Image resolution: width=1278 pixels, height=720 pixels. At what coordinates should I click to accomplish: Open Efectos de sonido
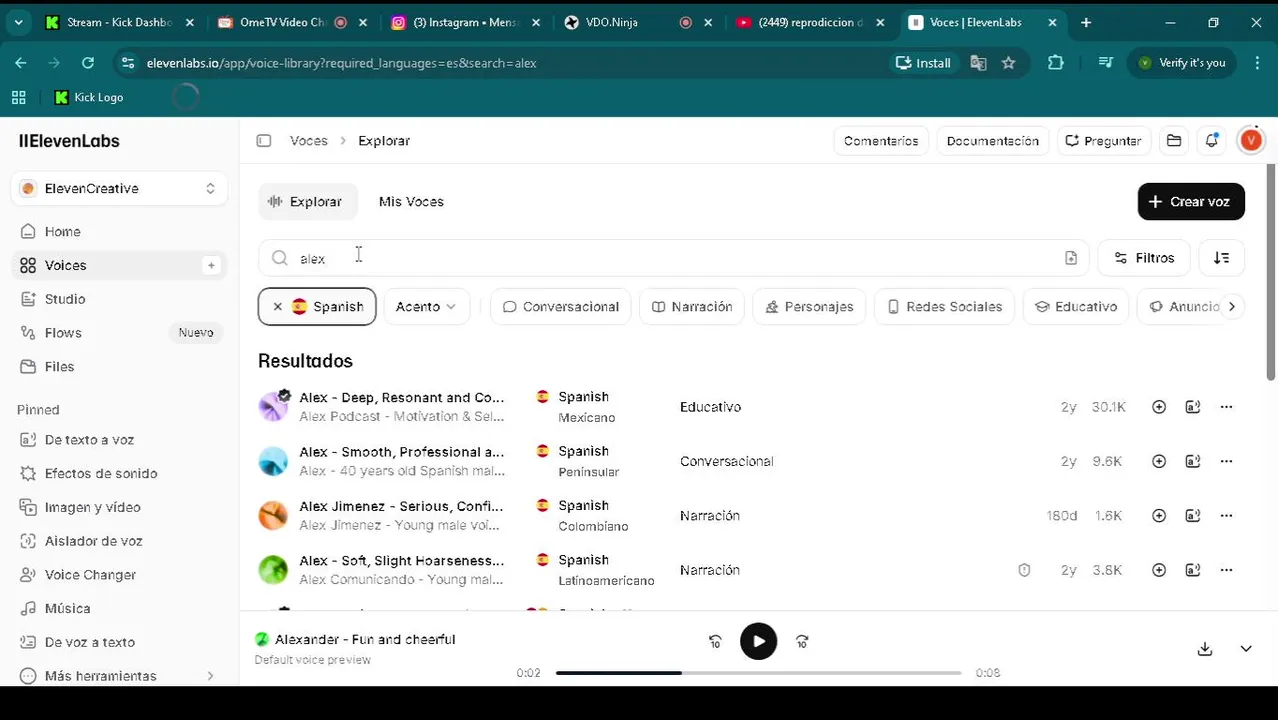pos(119,474)
